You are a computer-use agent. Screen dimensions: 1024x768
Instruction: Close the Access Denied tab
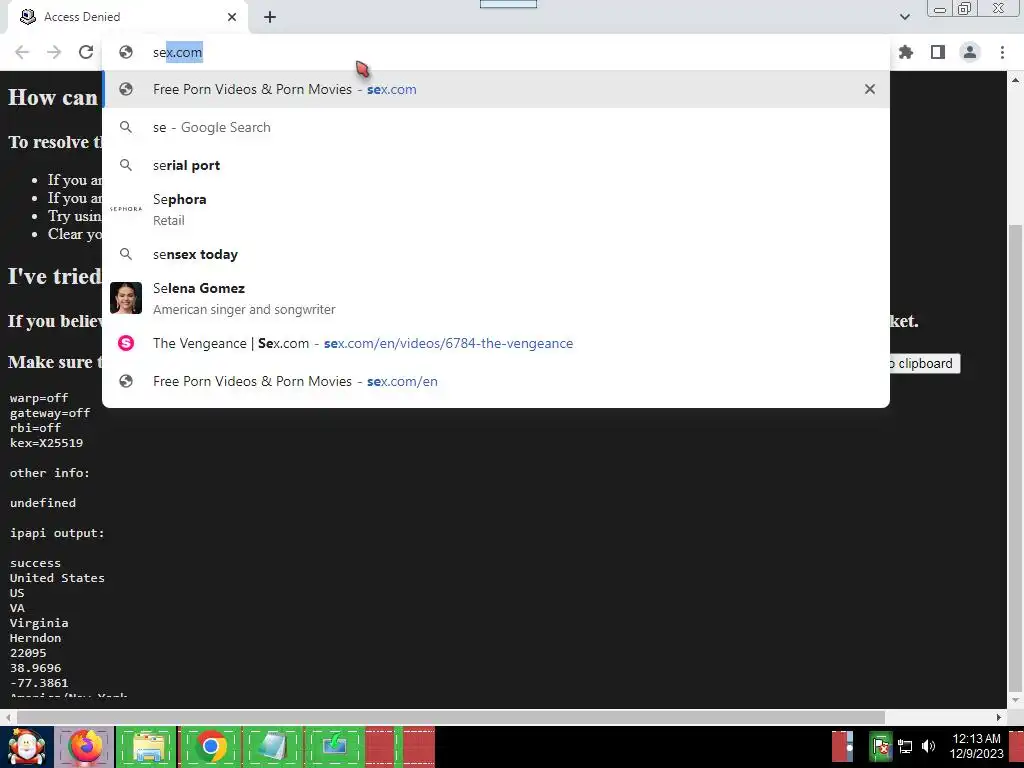(x=232, y=17)
